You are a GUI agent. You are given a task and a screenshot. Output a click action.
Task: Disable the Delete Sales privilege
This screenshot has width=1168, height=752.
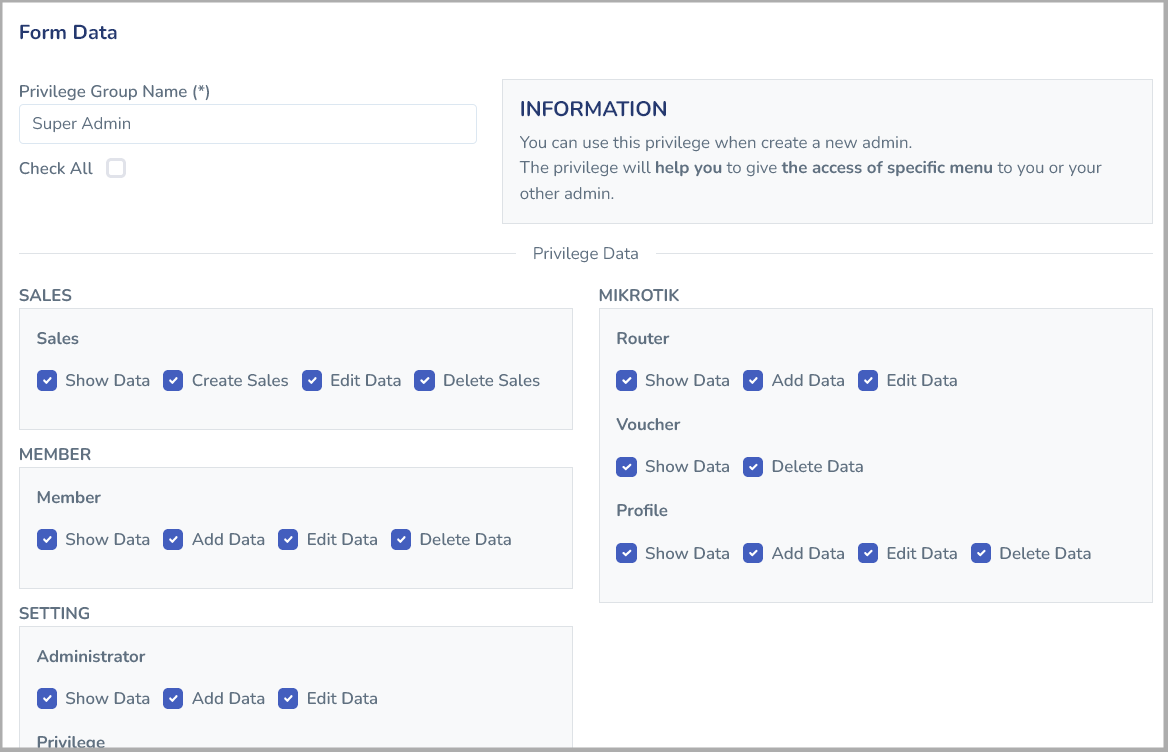point(425,381)
